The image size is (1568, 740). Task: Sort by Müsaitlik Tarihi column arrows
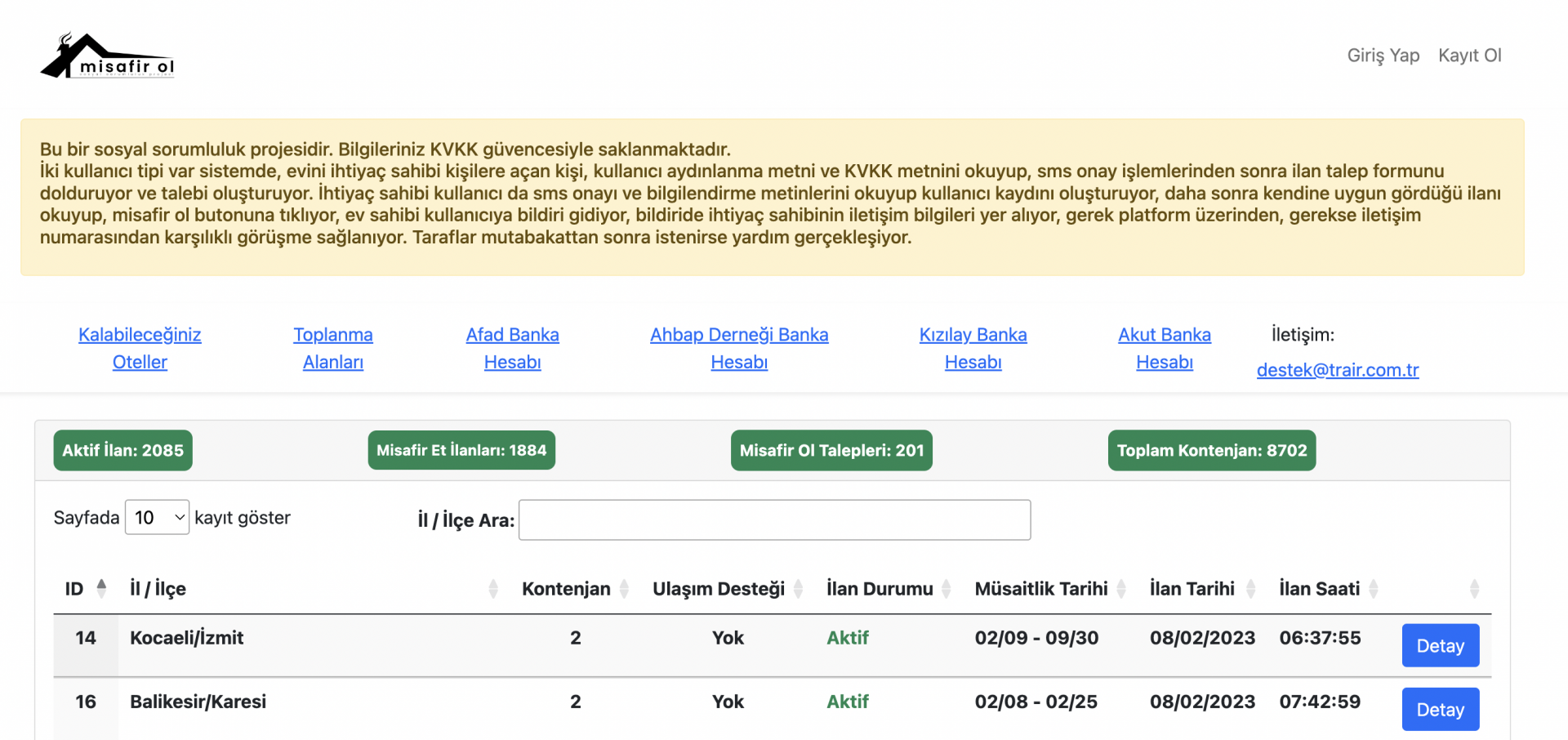click(x=1121, y=588)
